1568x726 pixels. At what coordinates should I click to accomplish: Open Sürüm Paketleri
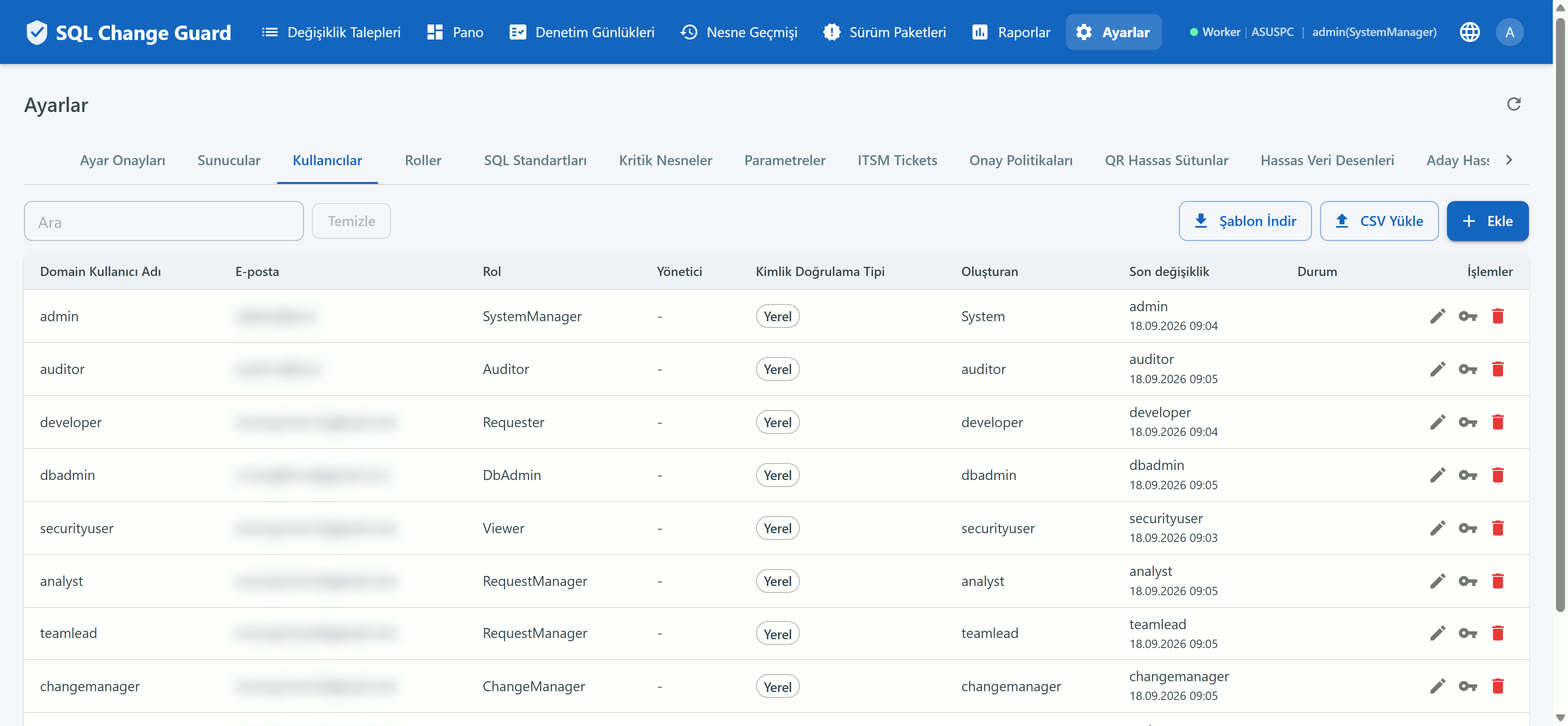(885, 32)
